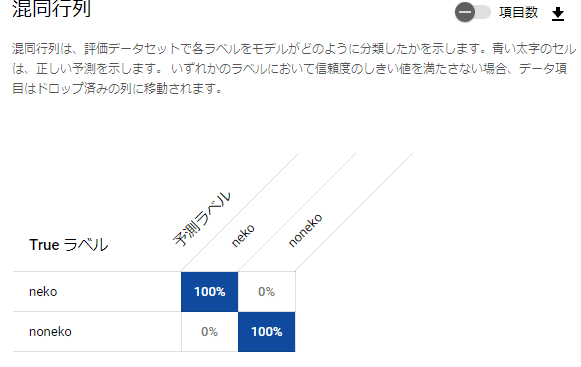The width and height of the screenshot is (581, 367).
Task: Toggle the 項目数 item count switch
Action: click(x=473, y=12)
